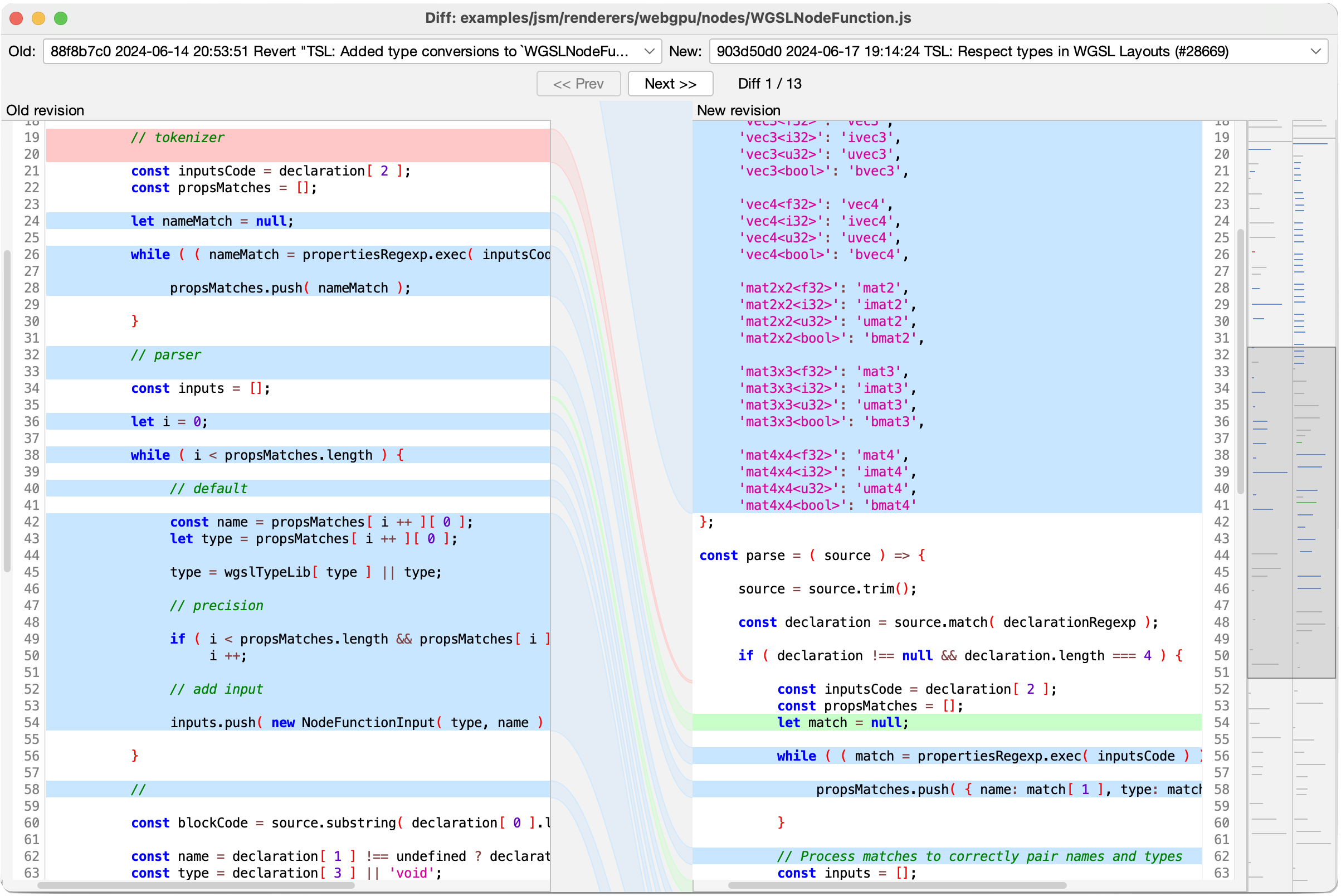The height and width of the screenshot is (896, 1341).
Task: Select the green comment about pairing names and types
Action: tap(980, 856)
